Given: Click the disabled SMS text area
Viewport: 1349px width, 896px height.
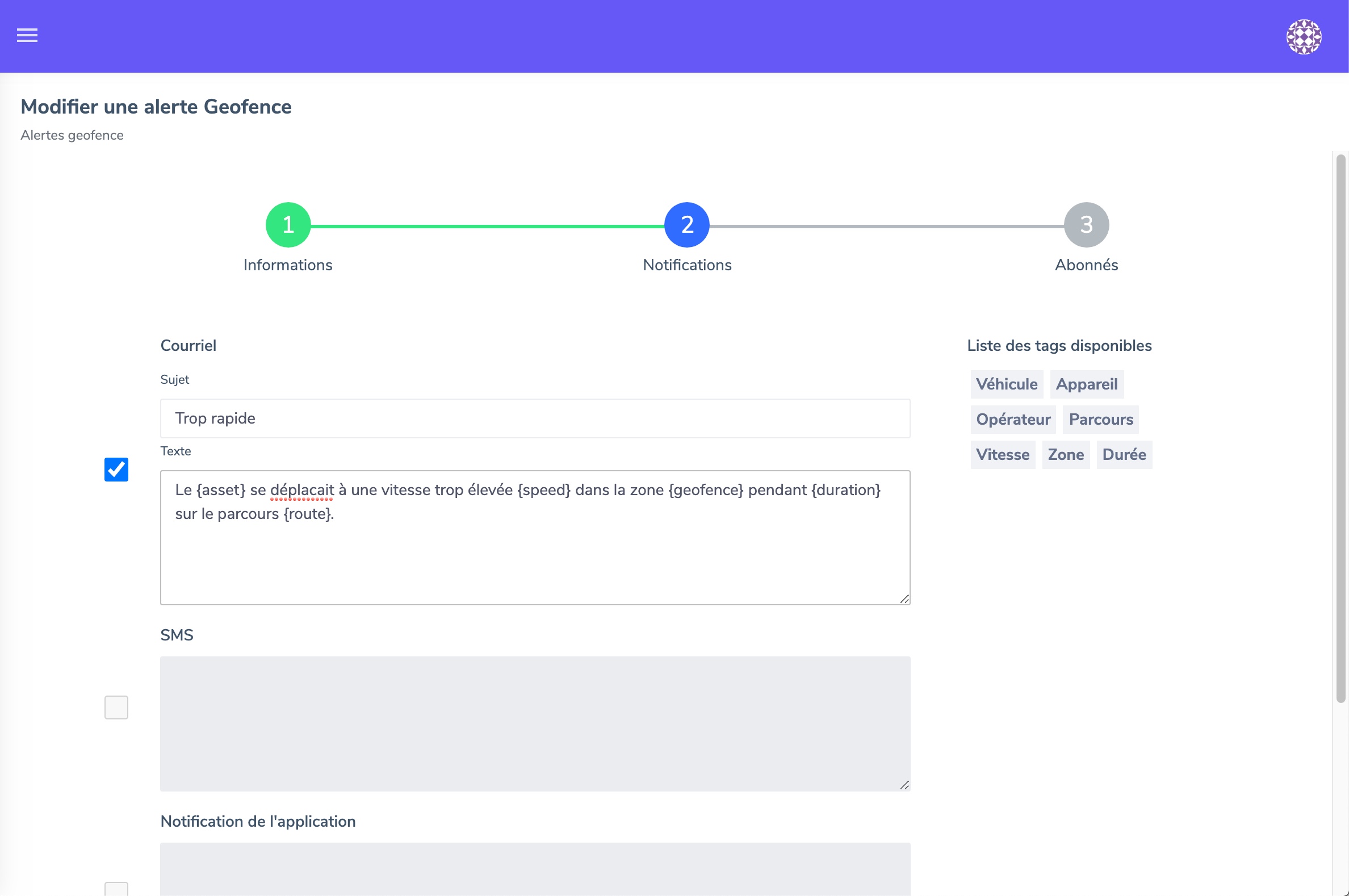Looking at the screenshot, I should click(x=535, y=723).
